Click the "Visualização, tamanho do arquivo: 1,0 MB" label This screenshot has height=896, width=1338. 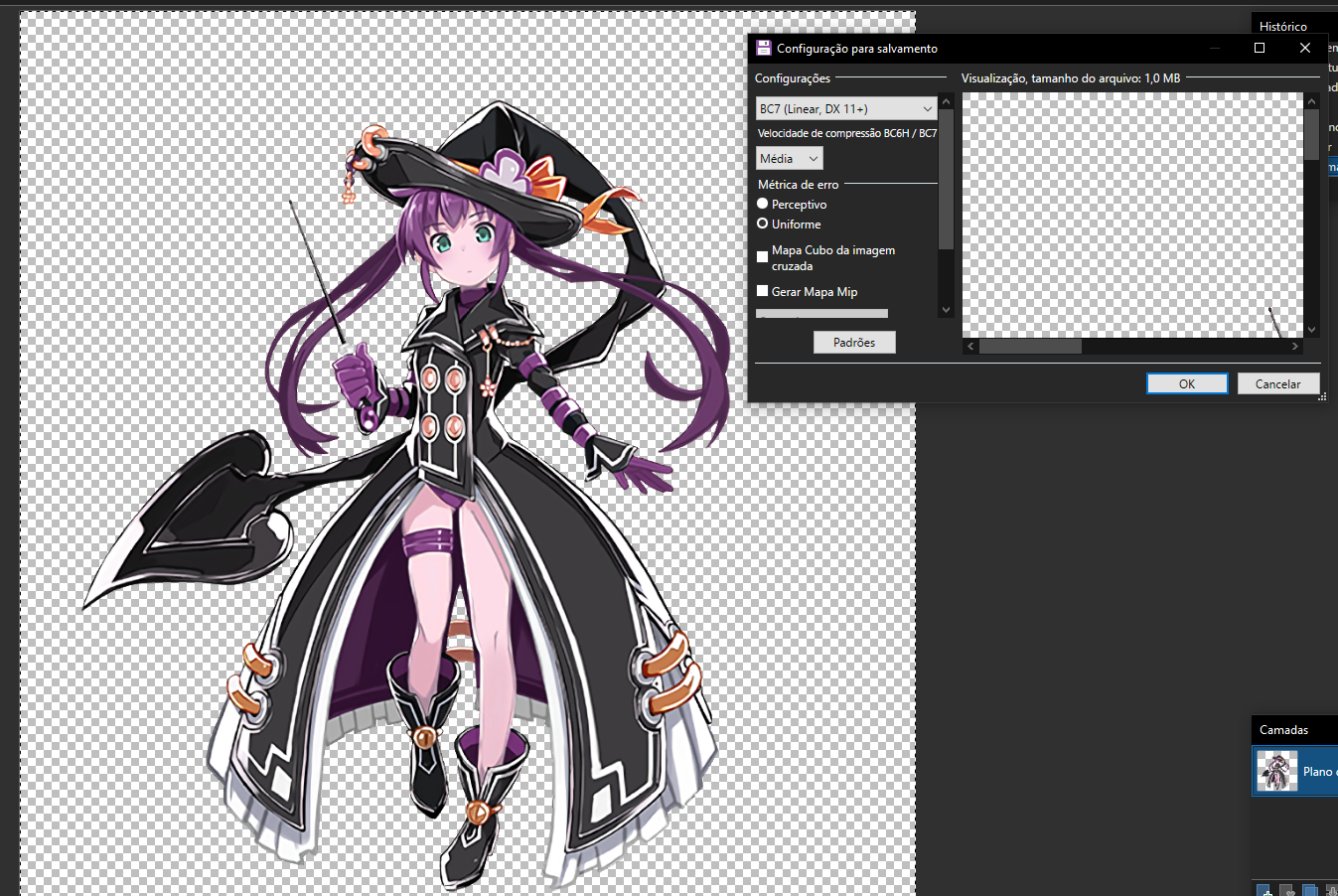(x=1071, y=77)
